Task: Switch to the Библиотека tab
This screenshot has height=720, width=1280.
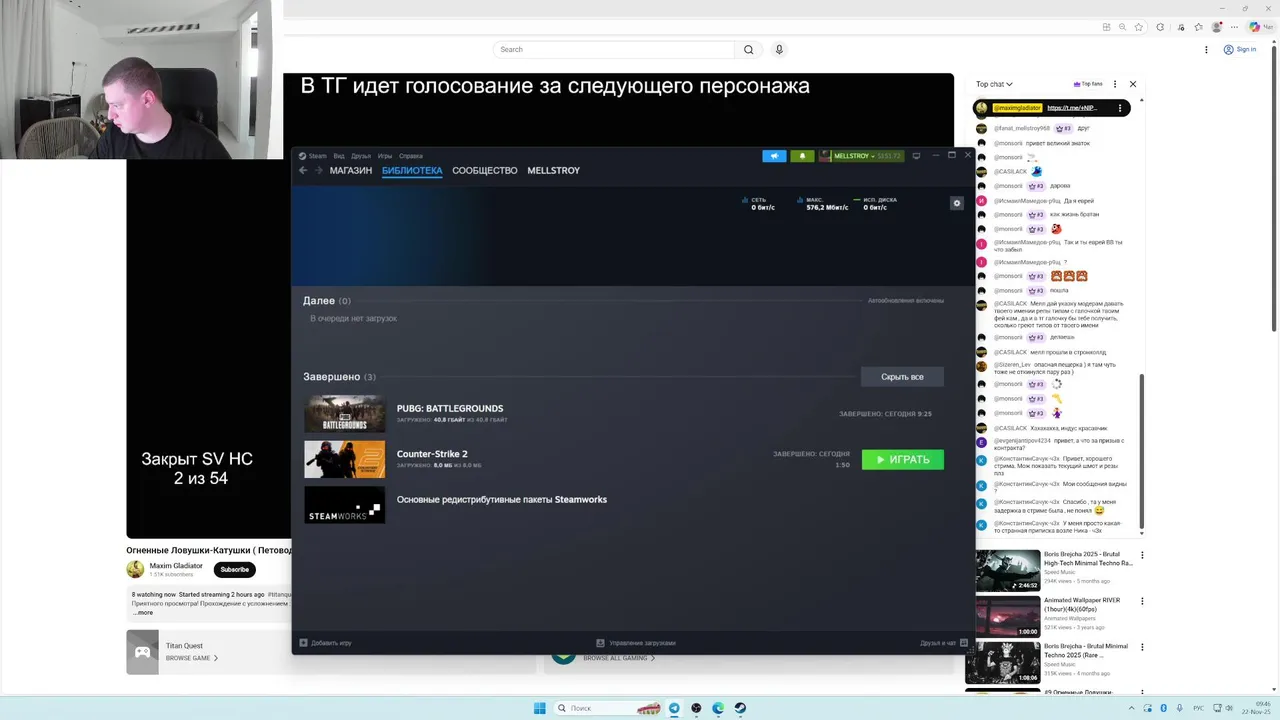Action: [412, 170]
